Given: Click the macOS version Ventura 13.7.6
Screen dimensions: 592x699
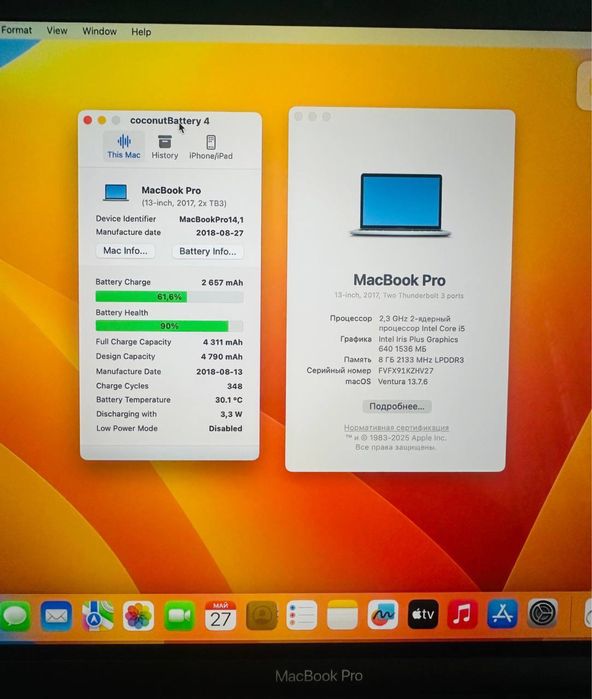Looking at the screenshot, I should 403,382.
